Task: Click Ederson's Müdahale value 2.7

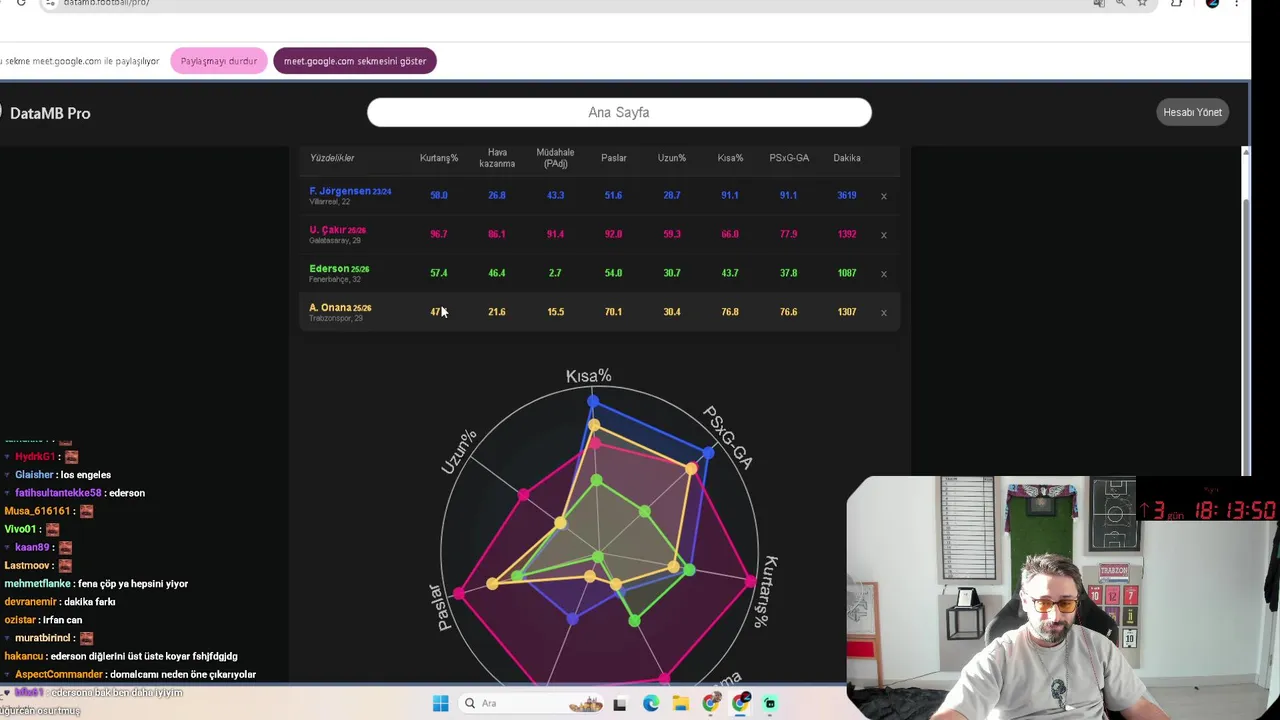Action: pyautogui.click(x=555, y=273)
